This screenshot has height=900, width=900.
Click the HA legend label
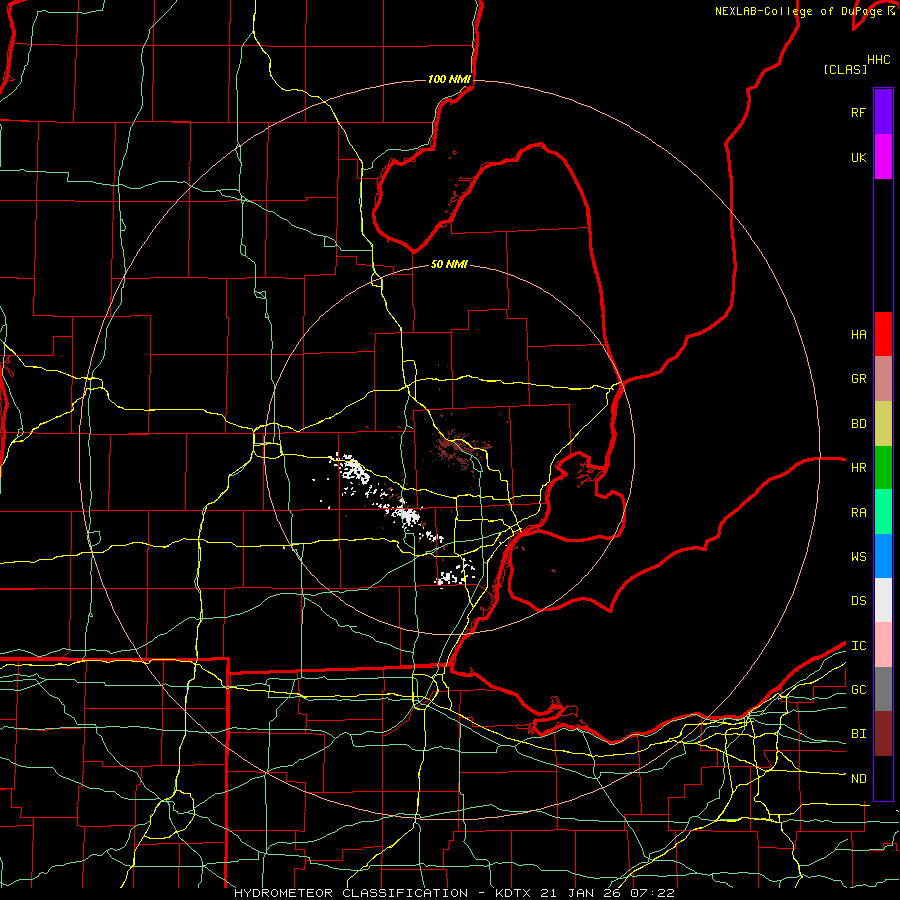[858, 335]
